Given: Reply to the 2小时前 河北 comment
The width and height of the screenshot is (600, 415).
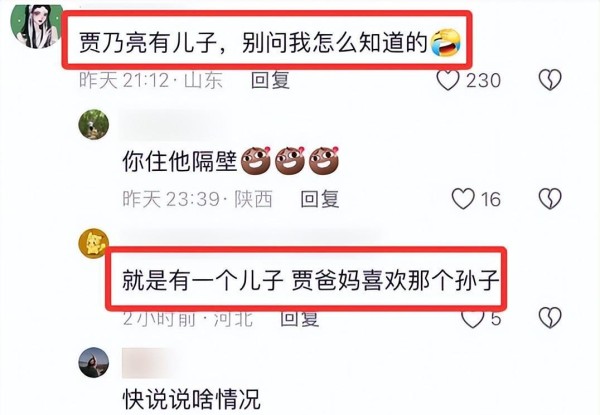Looking at the screenshot, I should point(299,318).
